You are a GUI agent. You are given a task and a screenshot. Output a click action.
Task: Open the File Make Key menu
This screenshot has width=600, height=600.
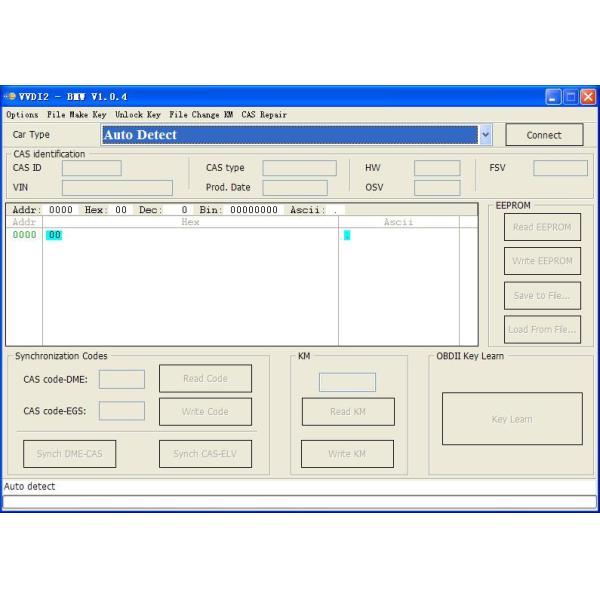click(x=77, y=115)
